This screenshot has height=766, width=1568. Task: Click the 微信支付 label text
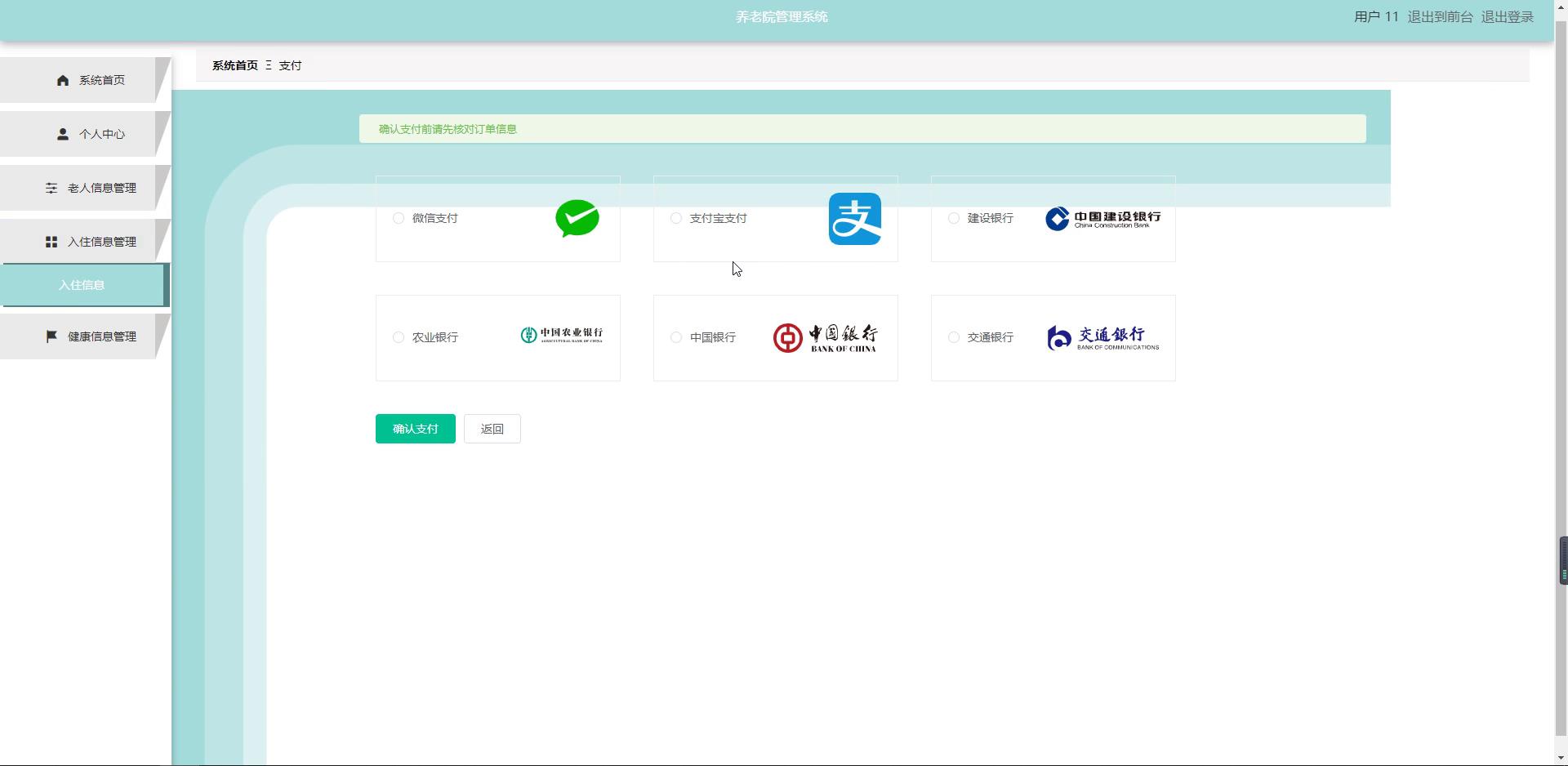(x=434, y=218)
